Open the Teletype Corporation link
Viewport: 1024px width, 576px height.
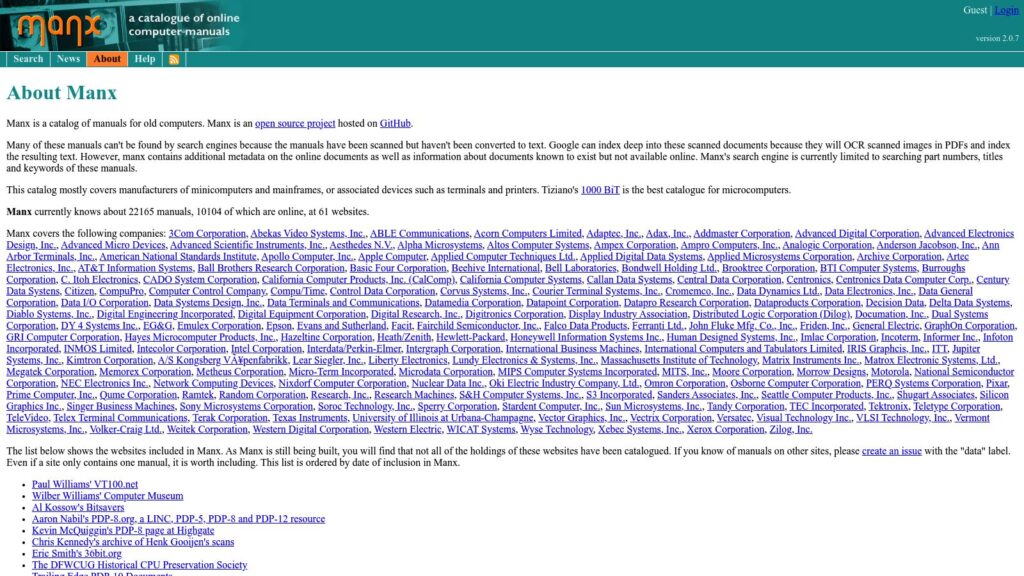coord(956,407)
